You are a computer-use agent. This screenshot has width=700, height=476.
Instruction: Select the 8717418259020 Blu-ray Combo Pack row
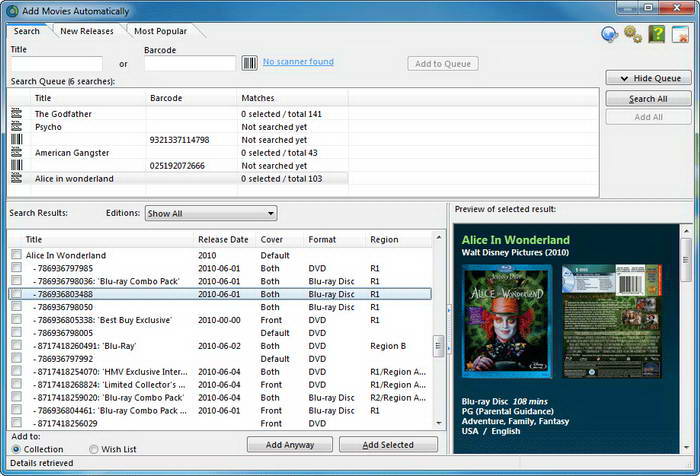tap(220, 397)
